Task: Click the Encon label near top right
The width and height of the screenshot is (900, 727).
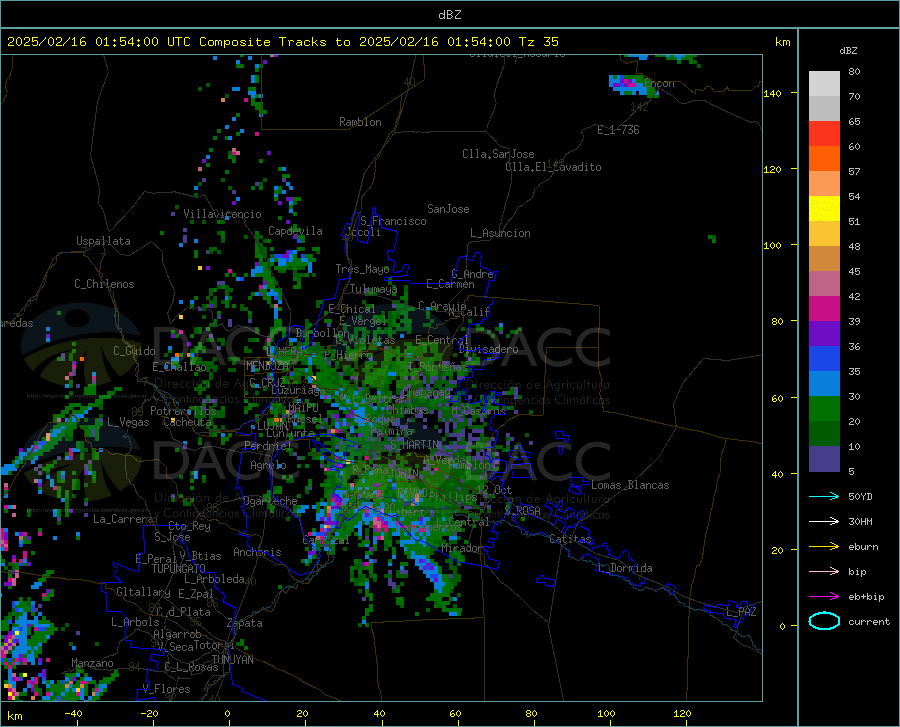Action: click(x=659, y=83)
